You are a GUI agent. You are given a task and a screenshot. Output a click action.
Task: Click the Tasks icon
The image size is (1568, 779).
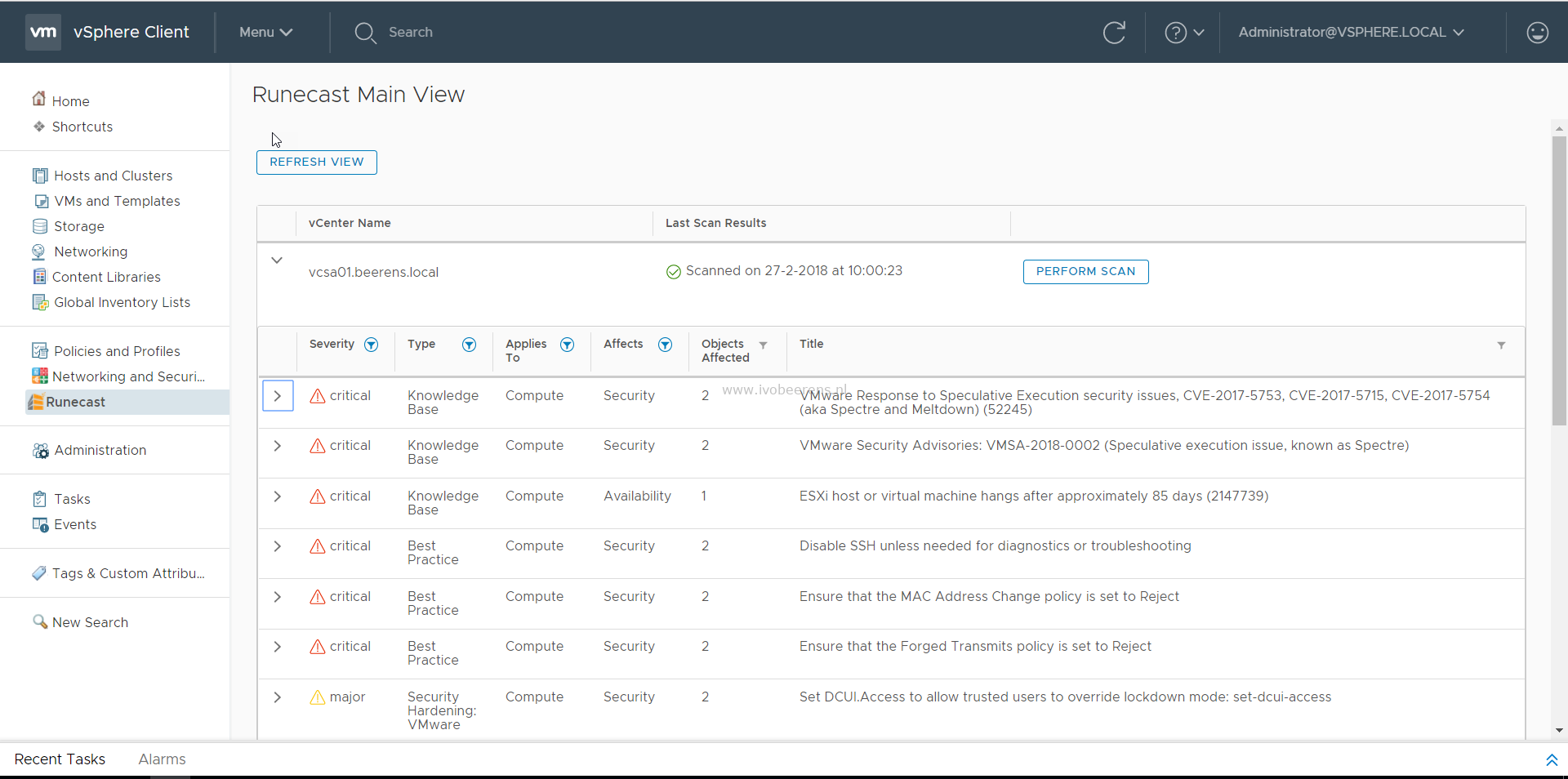[39, 499]
